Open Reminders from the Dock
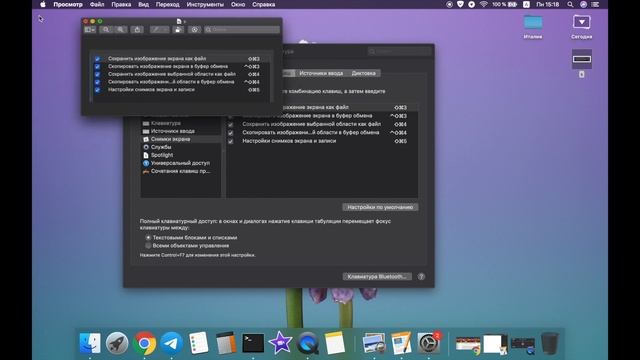 tap(199, 343)
